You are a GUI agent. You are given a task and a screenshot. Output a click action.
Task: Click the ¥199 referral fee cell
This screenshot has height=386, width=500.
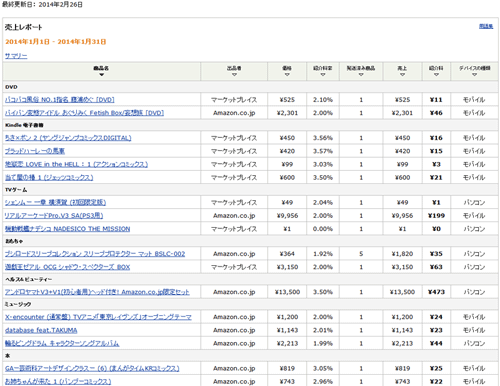point(436,216)
